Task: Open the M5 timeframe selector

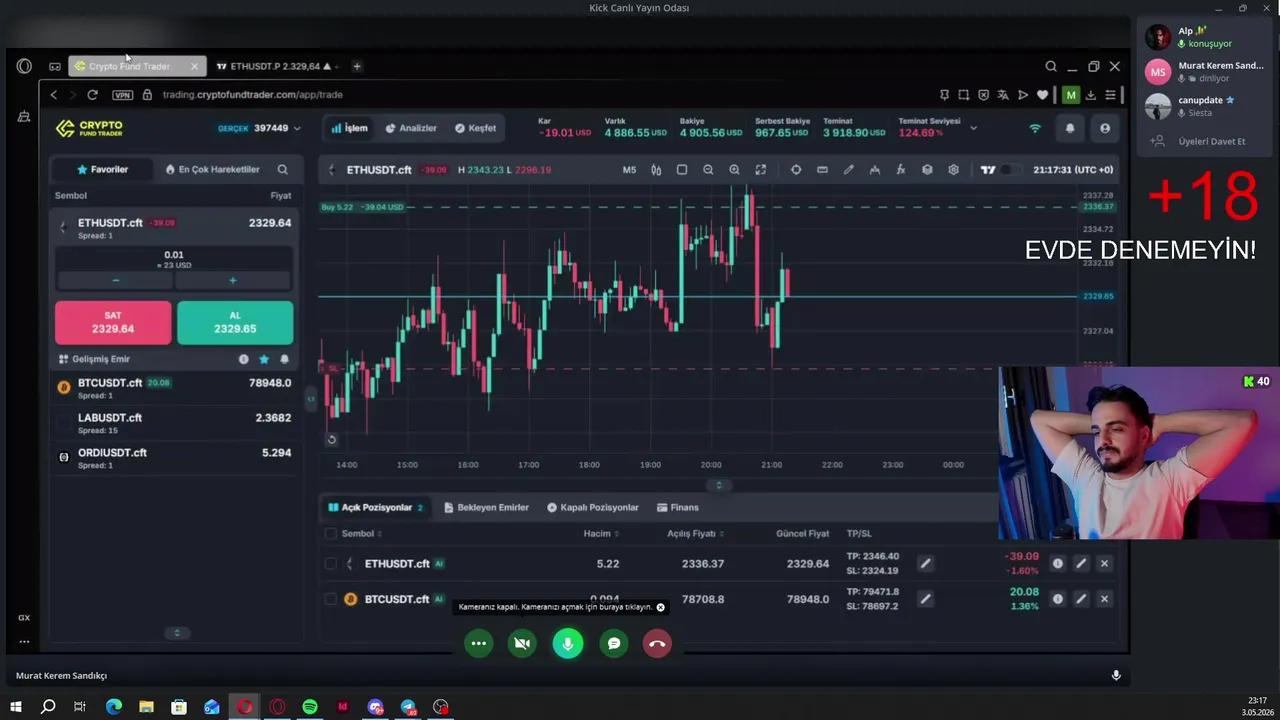Action: (629, 170)
